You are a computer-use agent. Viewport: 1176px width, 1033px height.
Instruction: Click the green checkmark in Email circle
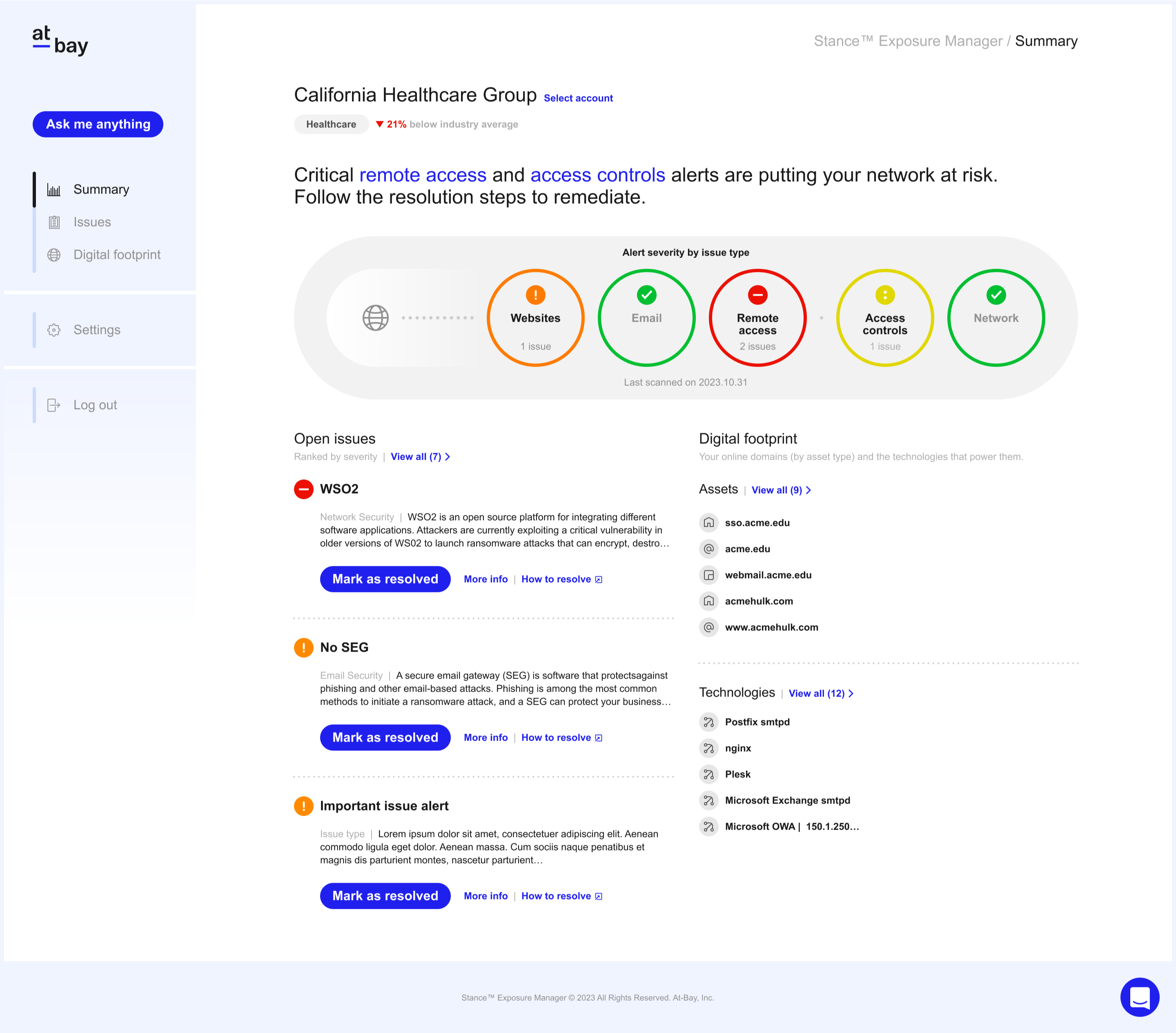[x=647, y=295]
